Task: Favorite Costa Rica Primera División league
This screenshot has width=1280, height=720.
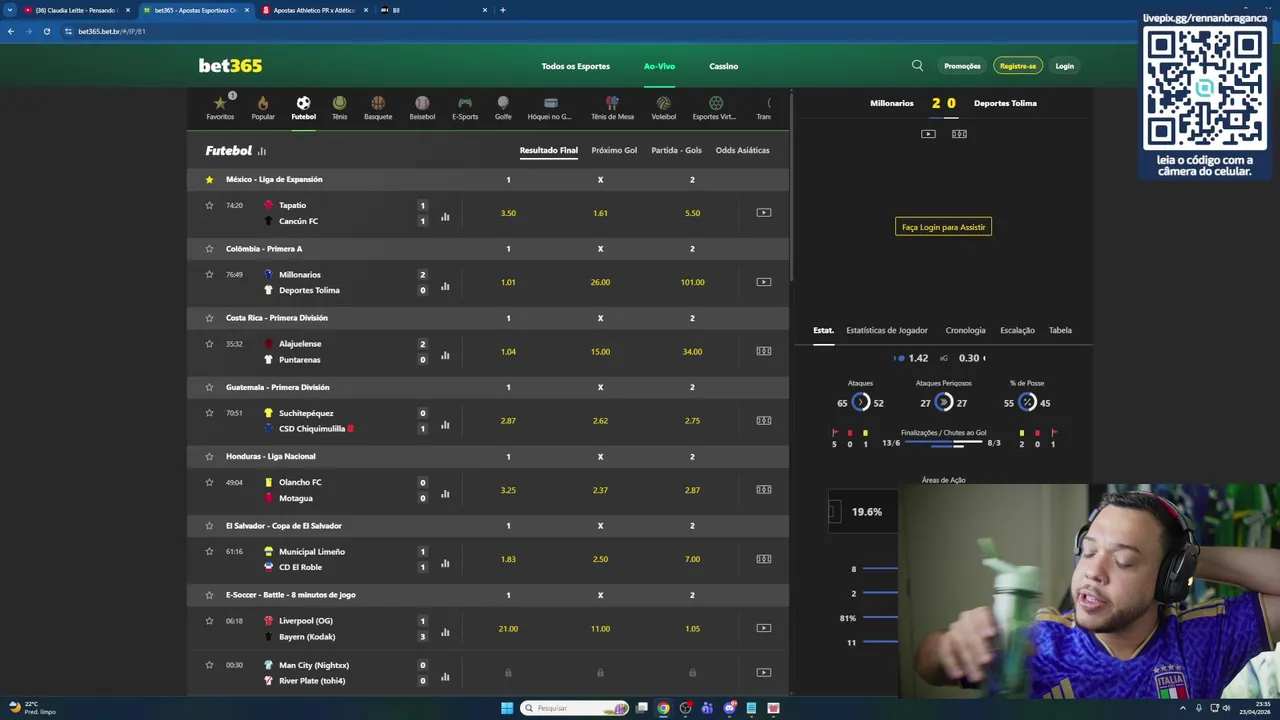Action: [x=209, y=318]
